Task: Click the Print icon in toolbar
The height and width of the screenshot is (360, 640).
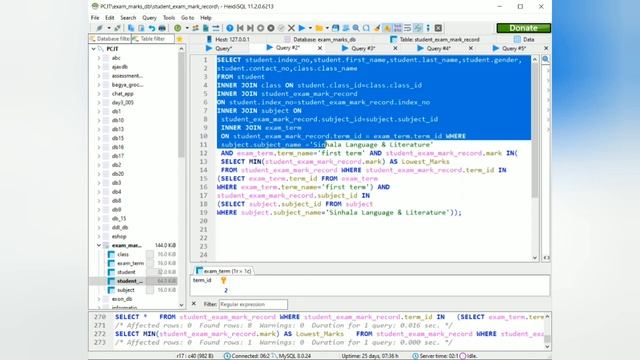Action: [x=162, y=28]
